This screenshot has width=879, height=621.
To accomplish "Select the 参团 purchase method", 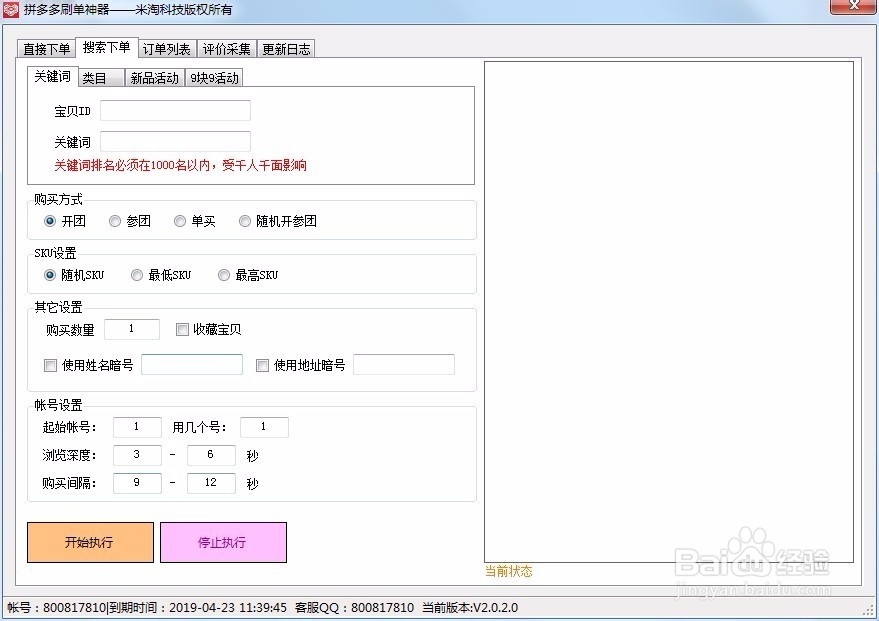I will click(115, 221).
